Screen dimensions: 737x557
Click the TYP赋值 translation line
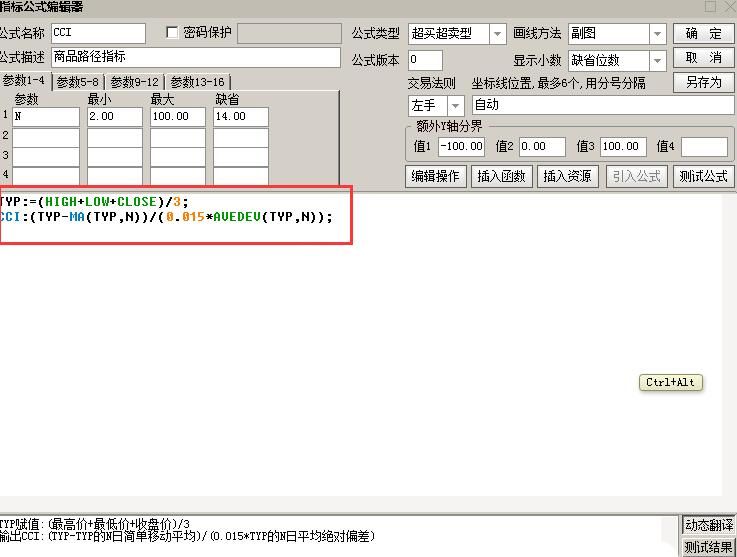point(95,524)
